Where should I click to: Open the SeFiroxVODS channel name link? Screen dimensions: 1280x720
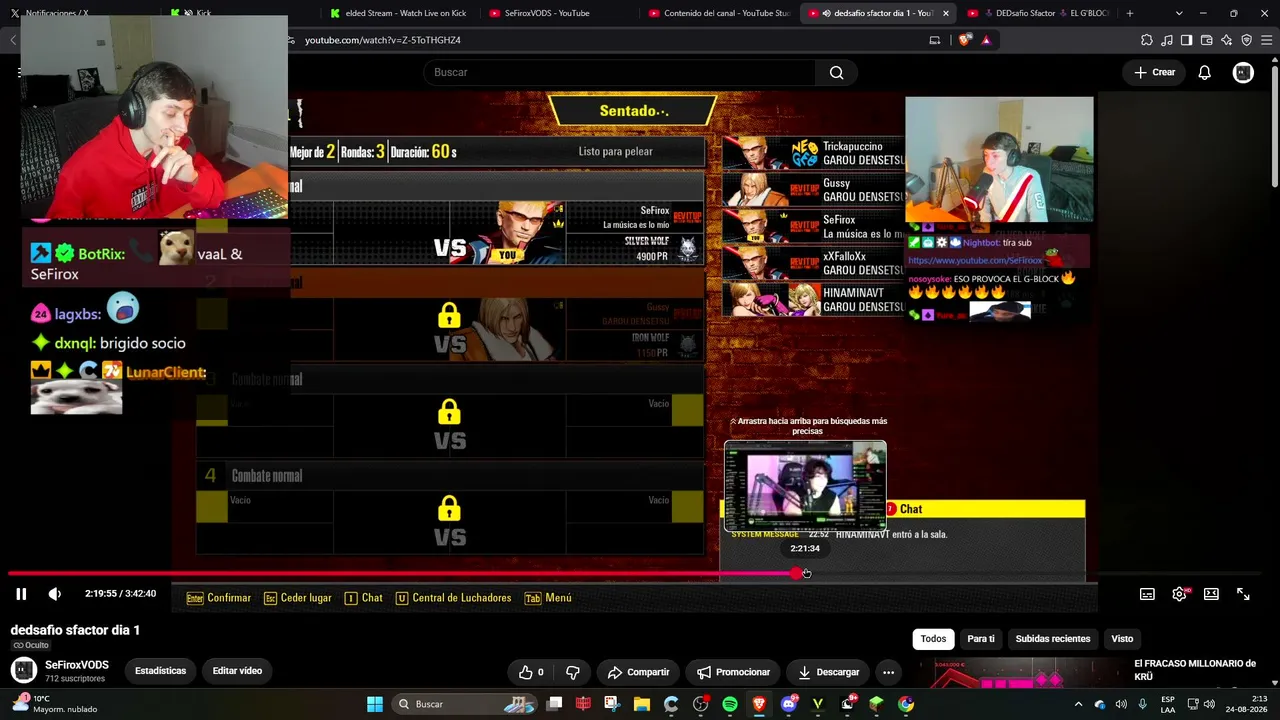(77, 665)
